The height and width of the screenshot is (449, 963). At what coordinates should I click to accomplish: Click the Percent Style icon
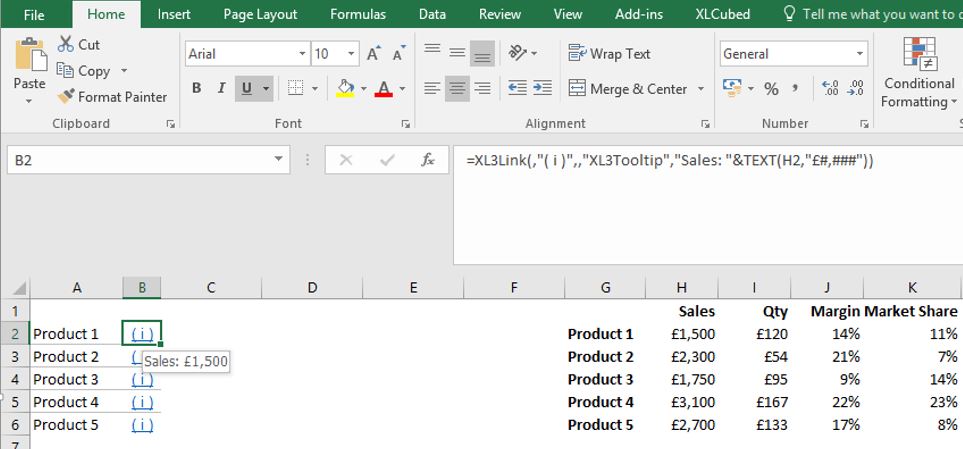771,89
